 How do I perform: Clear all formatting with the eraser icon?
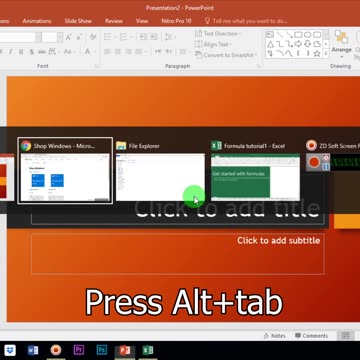(x=93, y=37)
